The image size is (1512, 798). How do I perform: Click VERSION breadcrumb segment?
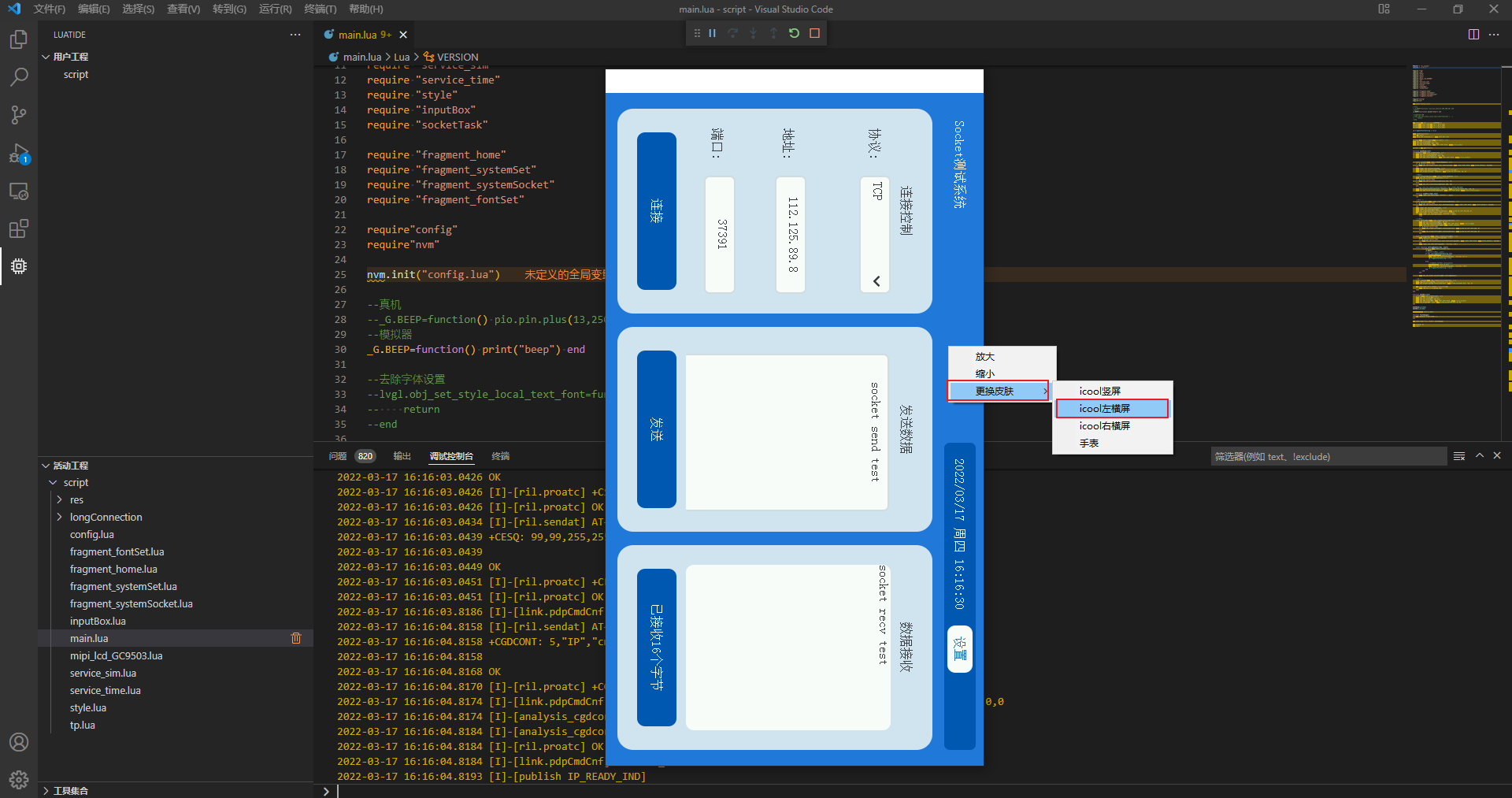[450, 57]
